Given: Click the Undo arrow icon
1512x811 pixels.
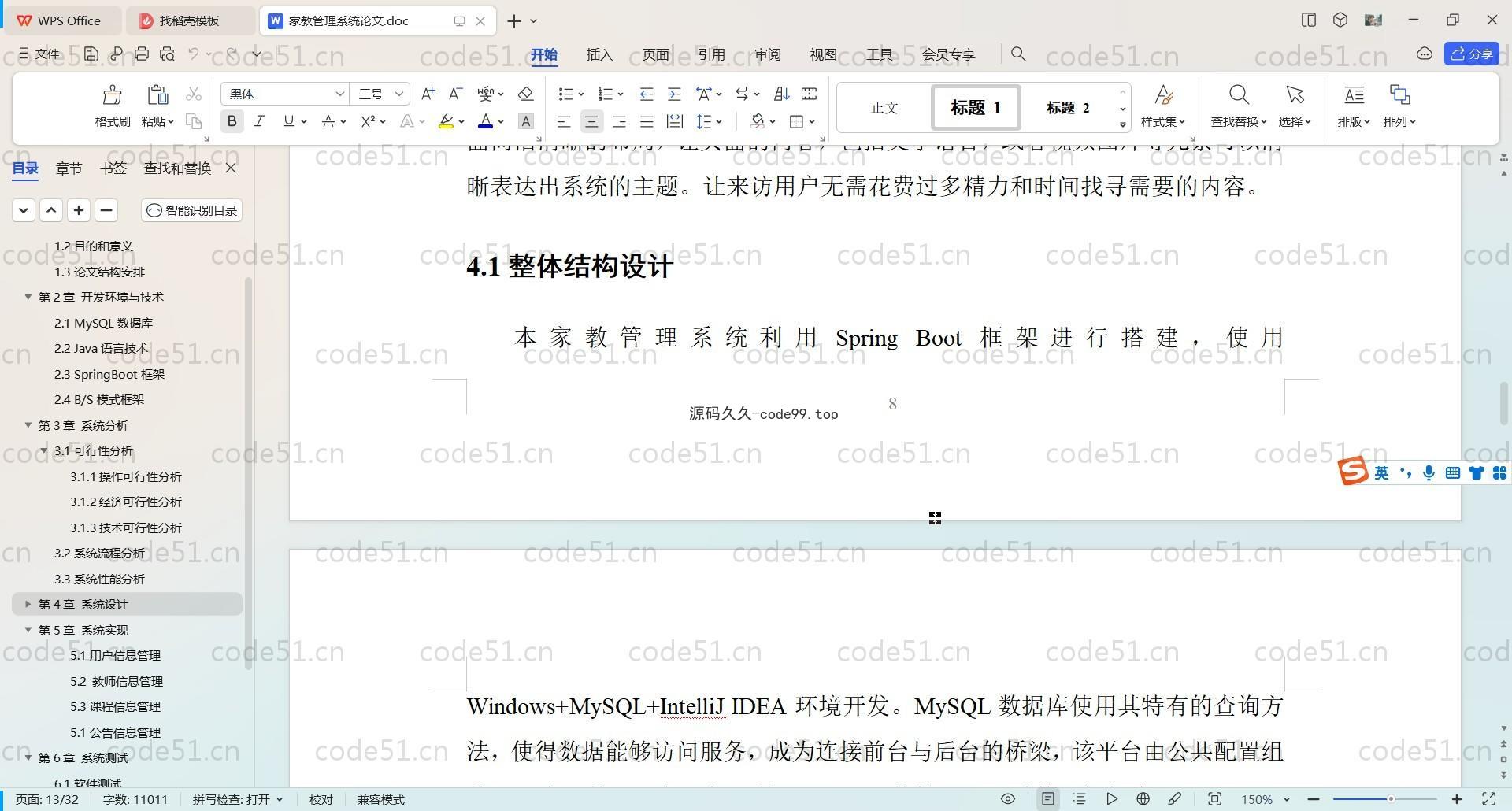Looking at the screenshot, I should pos(193,54).
